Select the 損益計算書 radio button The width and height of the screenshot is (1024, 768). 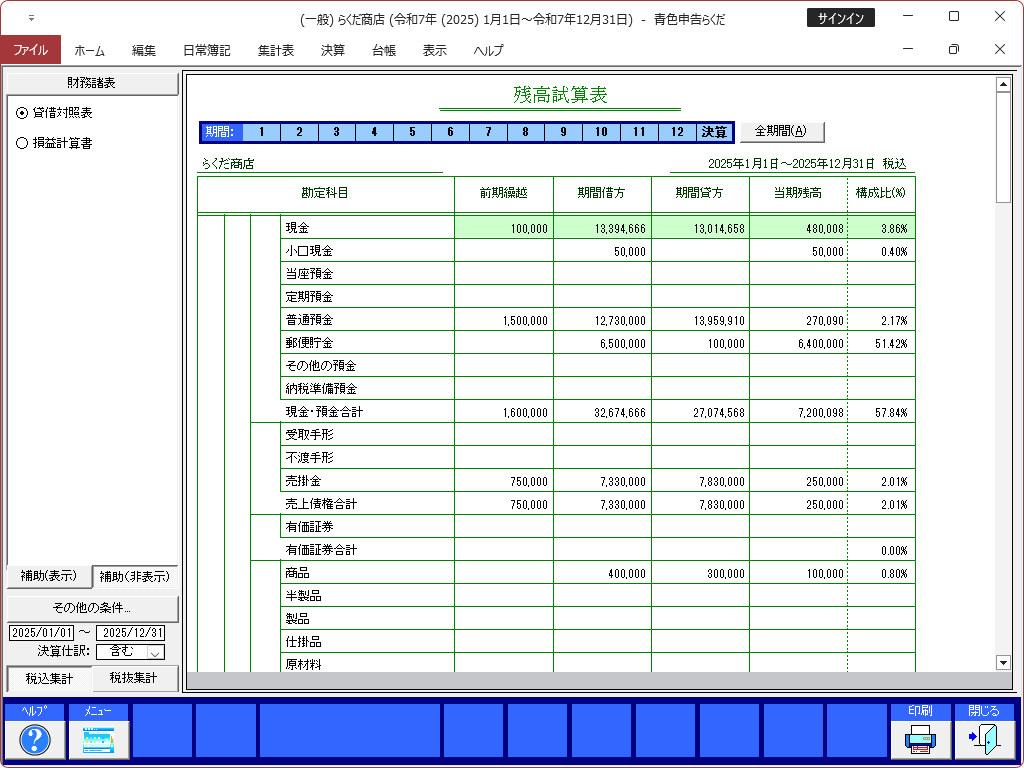23,143
